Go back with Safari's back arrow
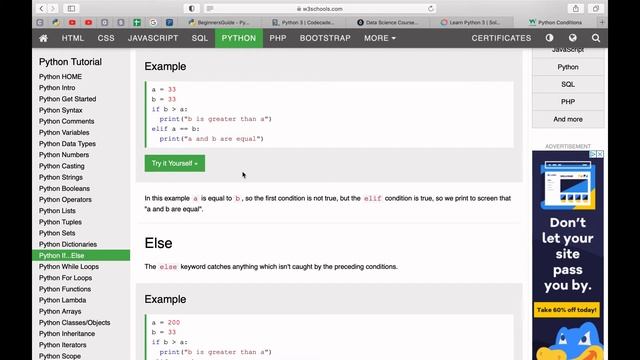640x360 pixels. (42, 9)
